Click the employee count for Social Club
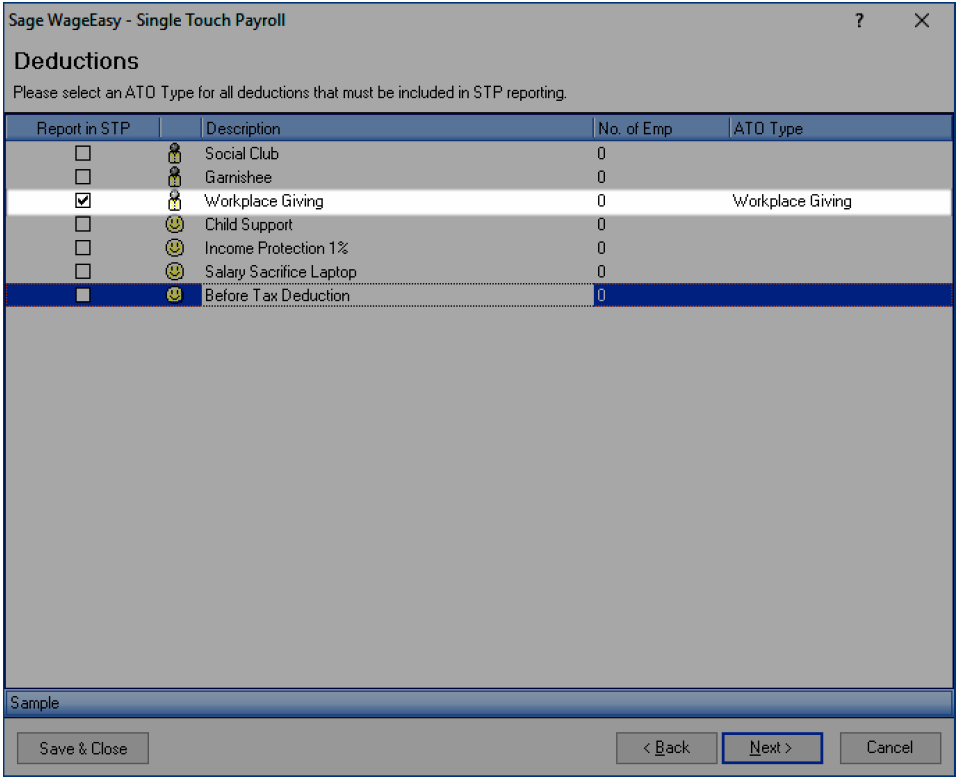The width and height of the screenshot is (957, 778). tap(601, 154)
